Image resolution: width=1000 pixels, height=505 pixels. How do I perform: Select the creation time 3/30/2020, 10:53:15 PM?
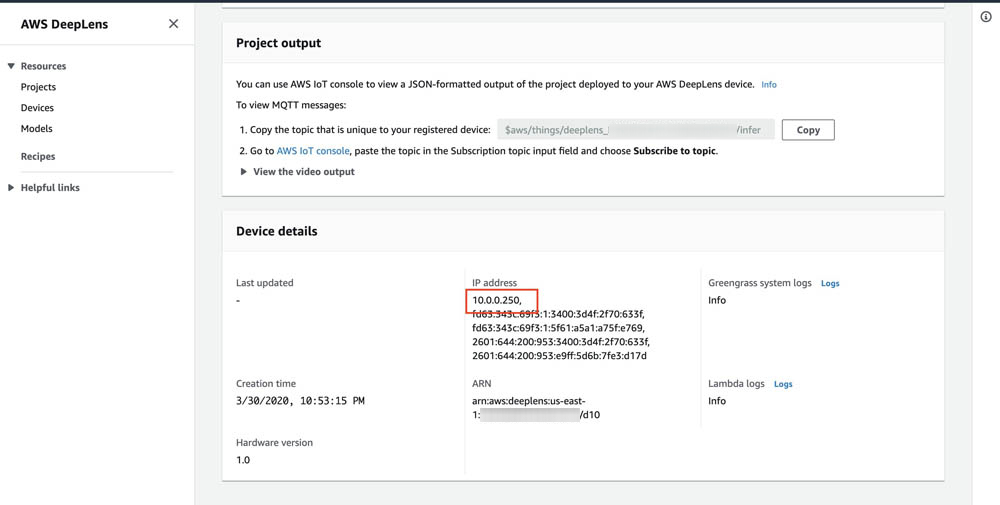click(300, 401)
